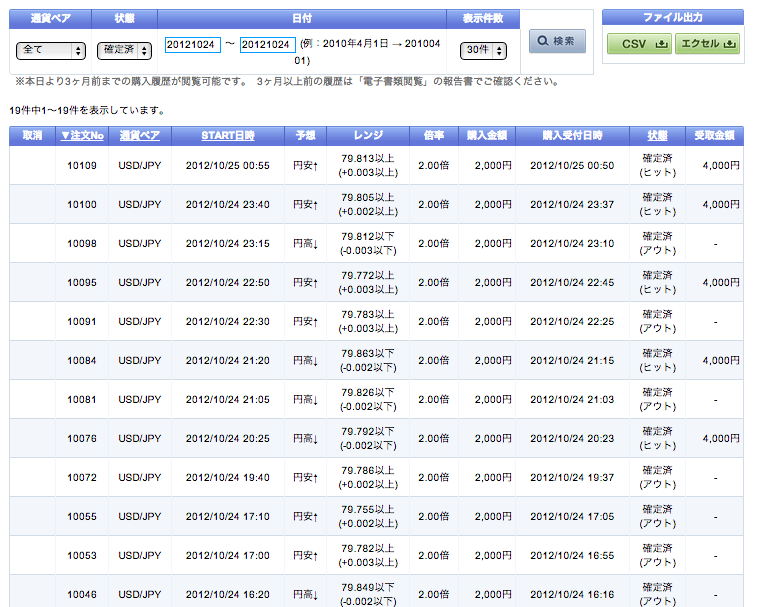Viewport: 764px width, 607px height.
Task: Sort by the START日時 column header
Action: click(228, 135)
